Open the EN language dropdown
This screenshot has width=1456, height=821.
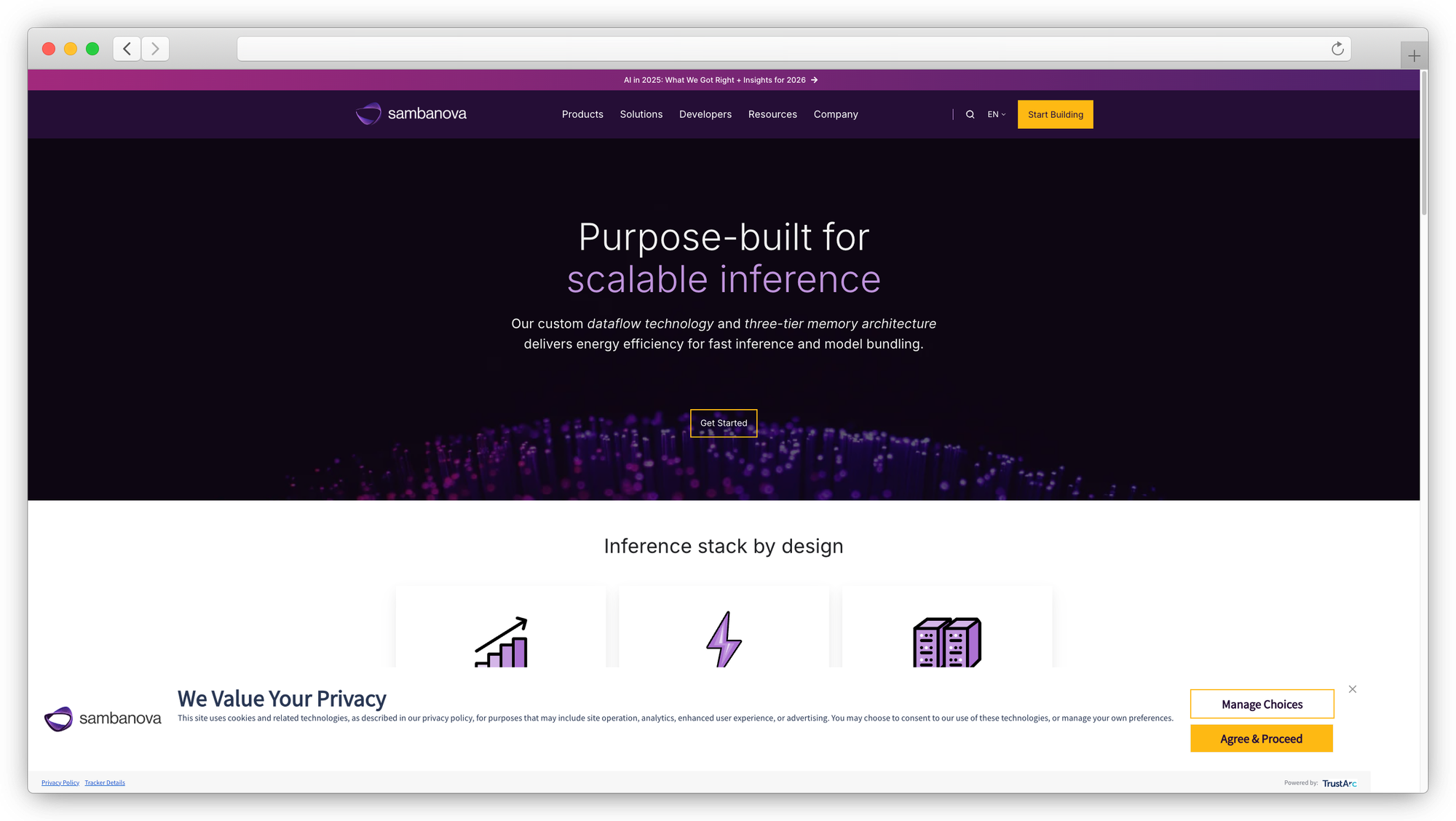pos(996,114)
